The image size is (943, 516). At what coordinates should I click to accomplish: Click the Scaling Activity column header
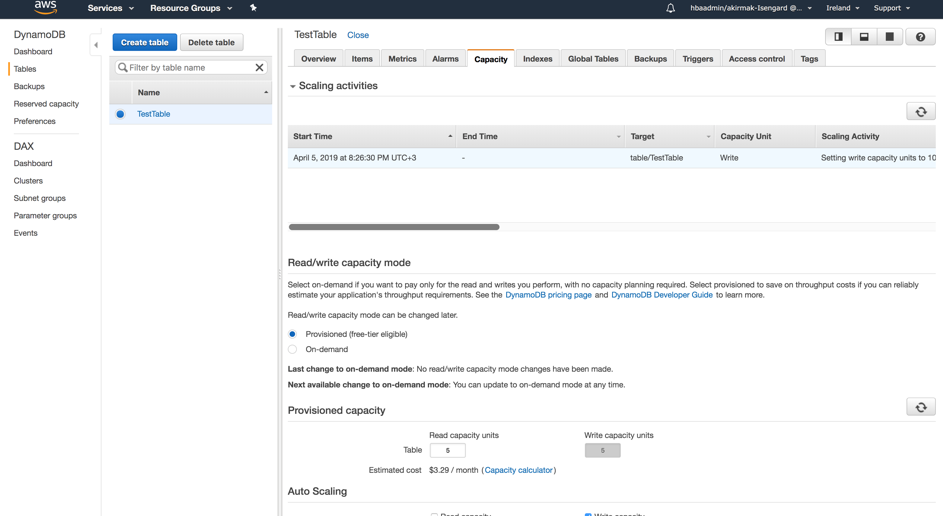(x=876, y=137)
